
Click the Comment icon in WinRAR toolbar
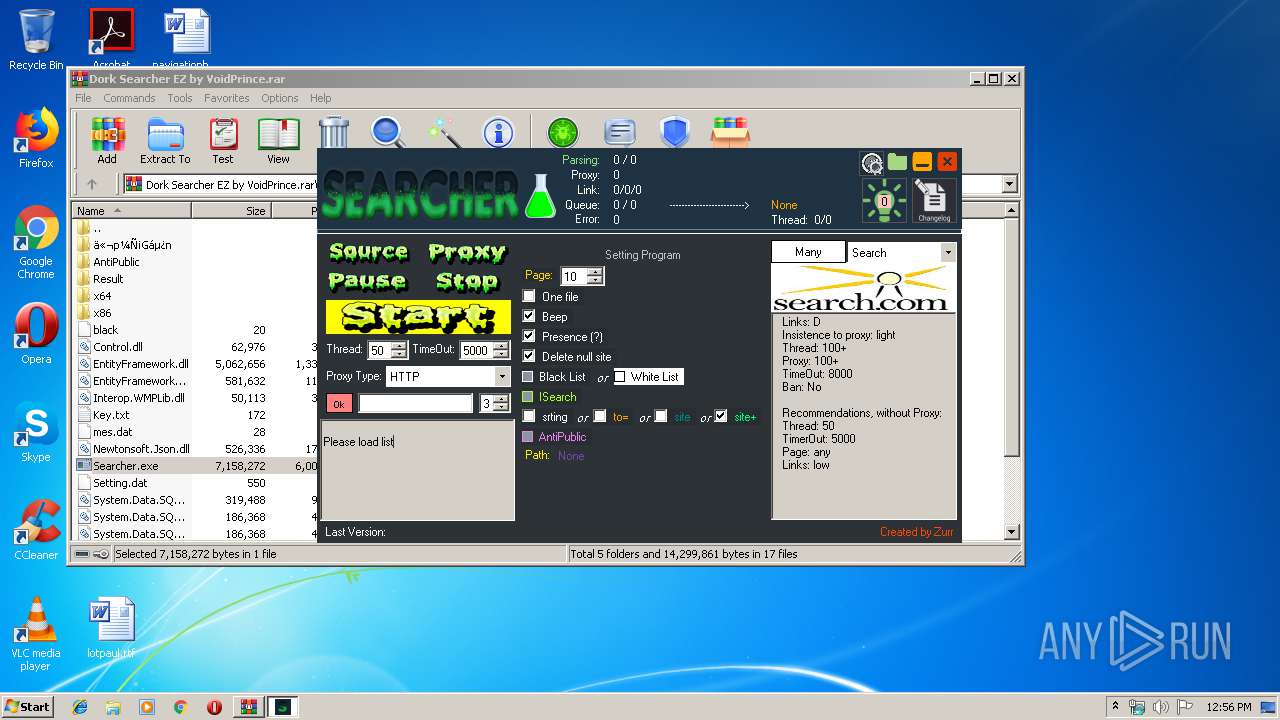(x=620, y=132)
